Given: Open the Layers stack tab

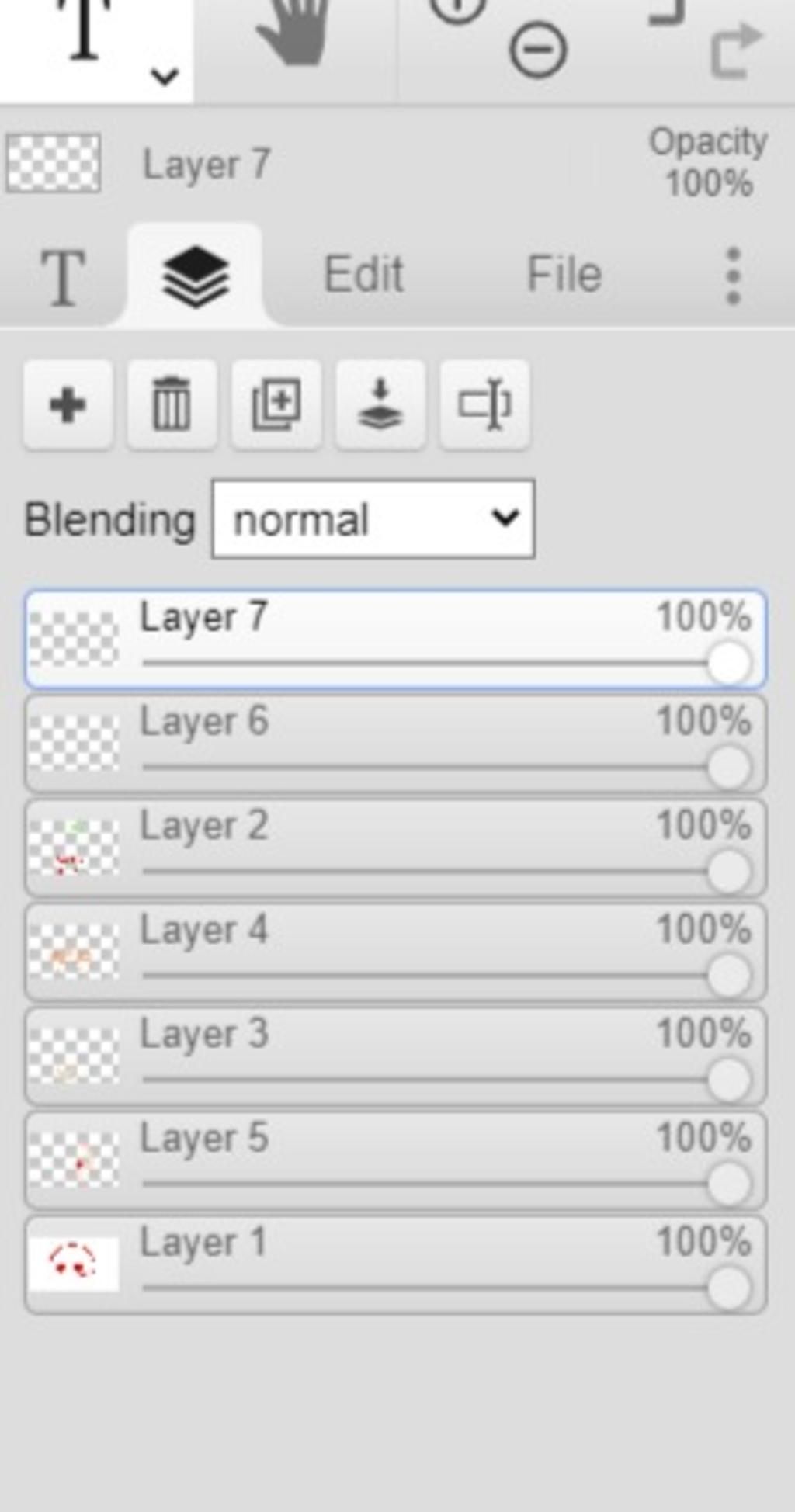Looking at the screenshot, I should click(x=195, y=276).
